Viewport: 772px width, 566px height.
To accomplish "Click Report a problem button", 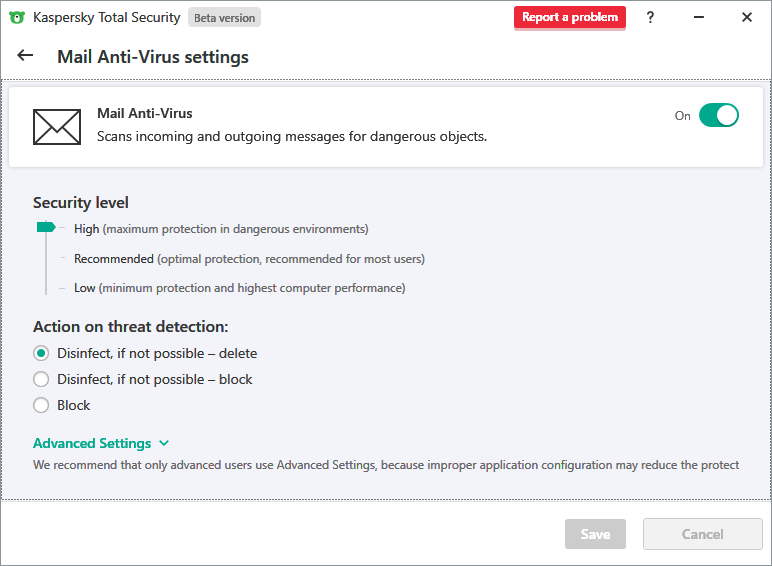I will click(570, 17).
